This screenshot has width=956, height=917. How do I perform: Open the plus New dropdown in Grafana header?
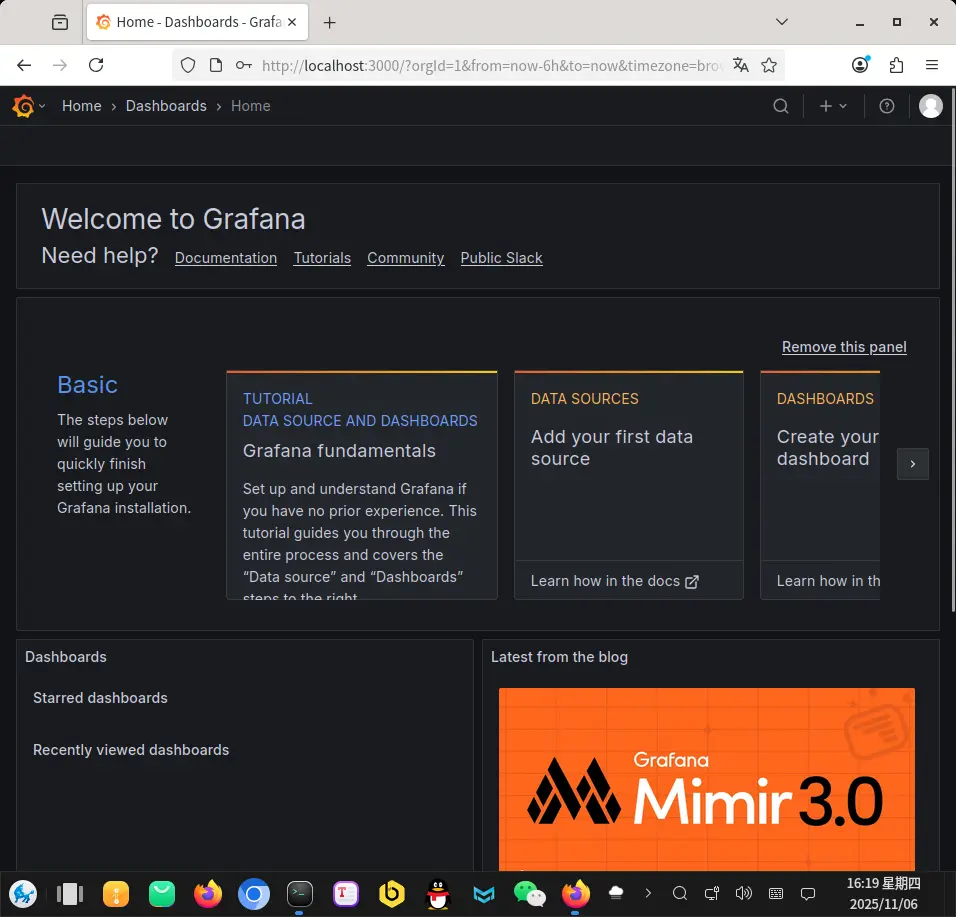[833, 106]
